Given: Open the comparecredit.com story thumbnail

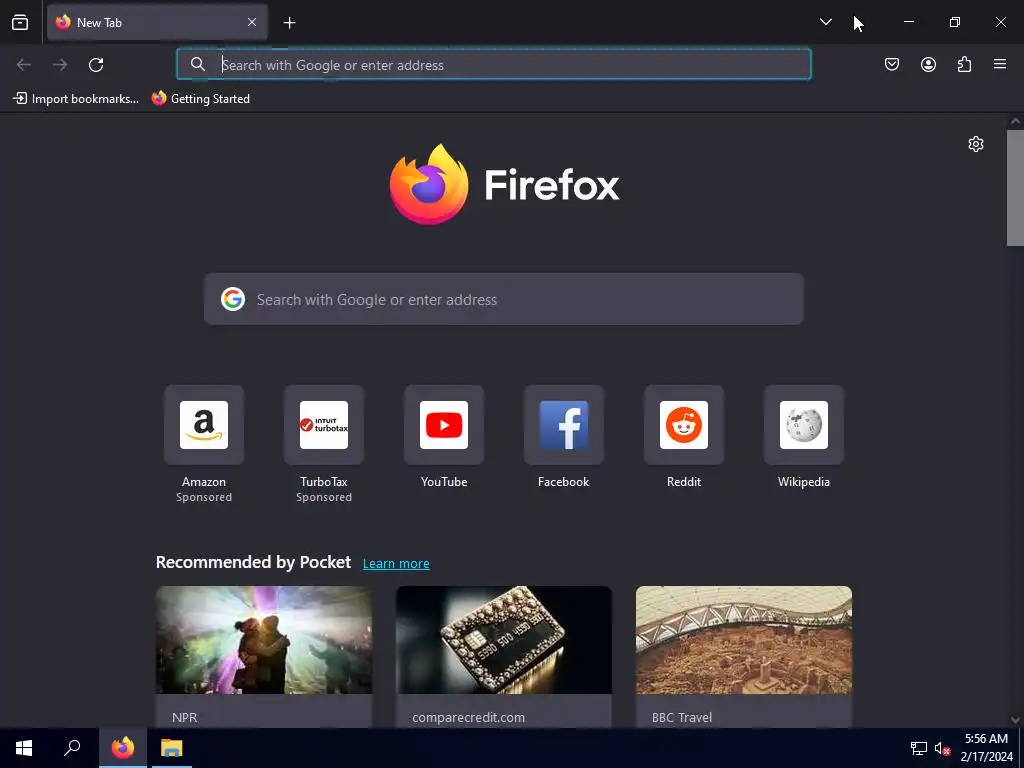Looking at the screenshot, I should [504, 640].
